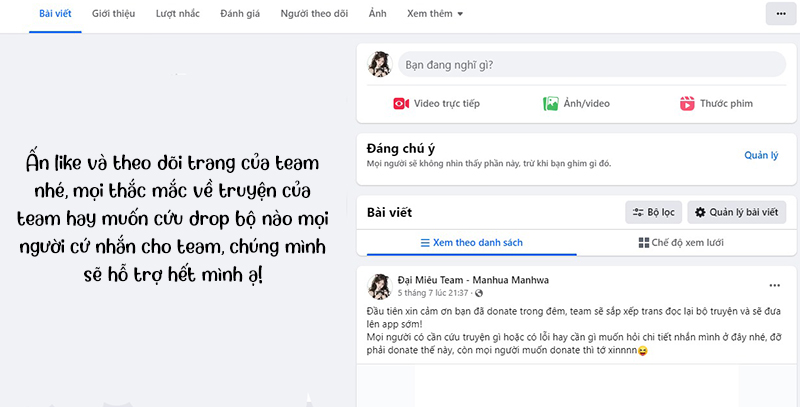This screenshot has height=407, width=800.
Task: Open the Ảnh tab
Action: coord(377,14)
